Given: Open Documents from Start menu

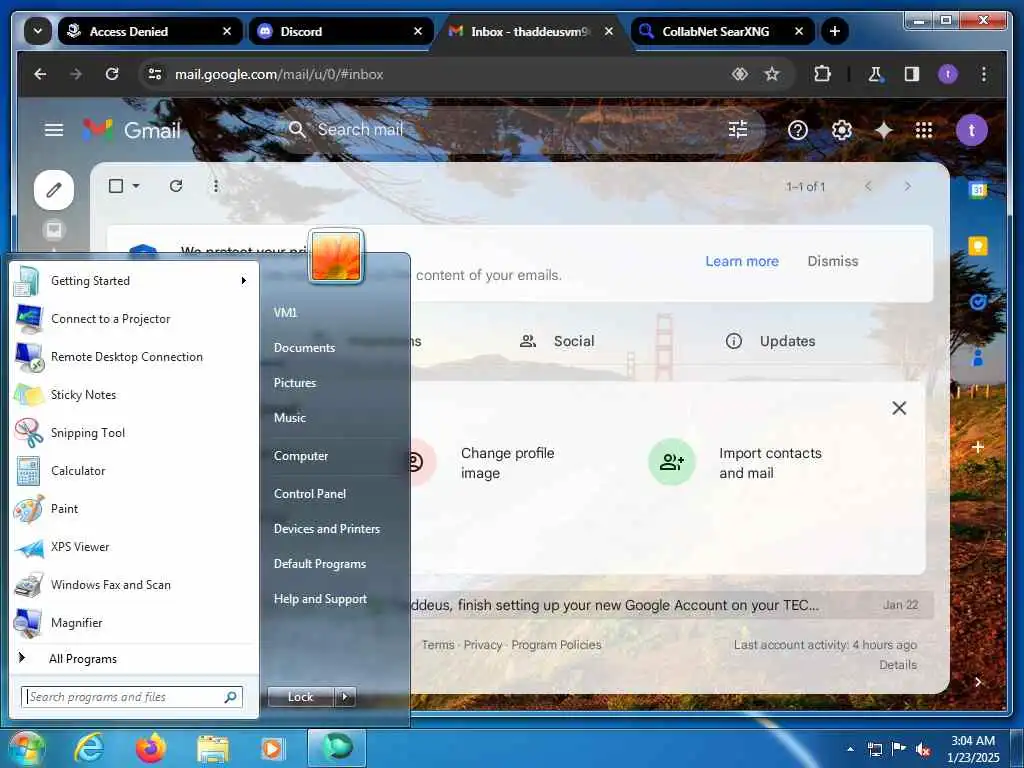Looking at the screenshot, I should [304, 348].
